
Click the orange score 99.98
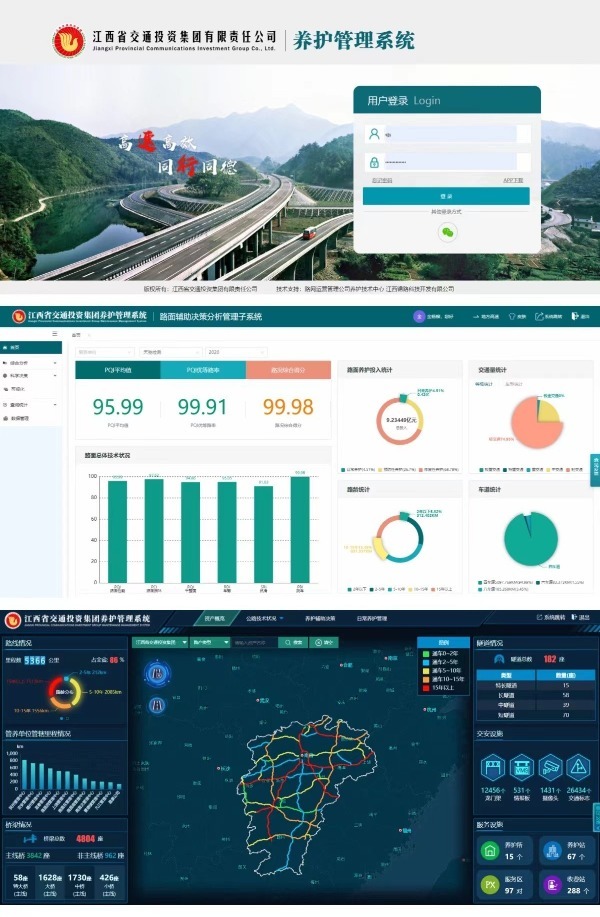[288, 406]
